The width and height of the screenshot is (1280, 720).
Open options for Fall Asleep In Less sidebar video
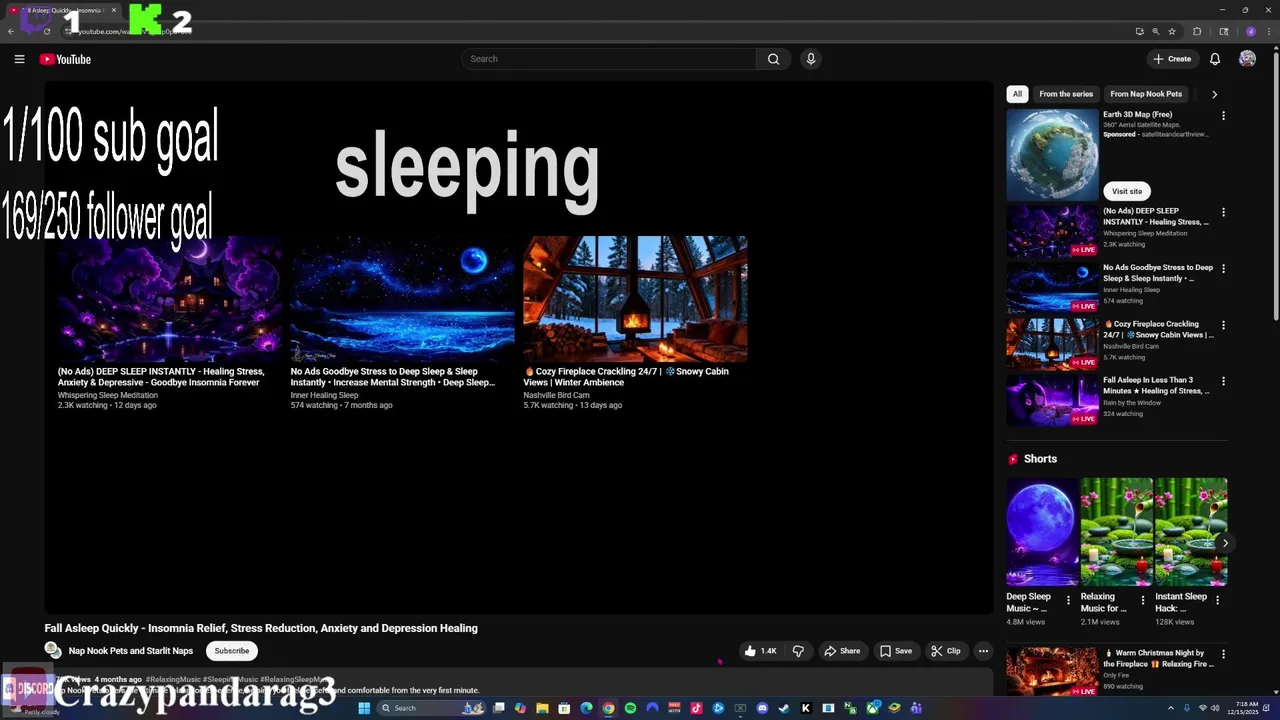[1223, 381]
